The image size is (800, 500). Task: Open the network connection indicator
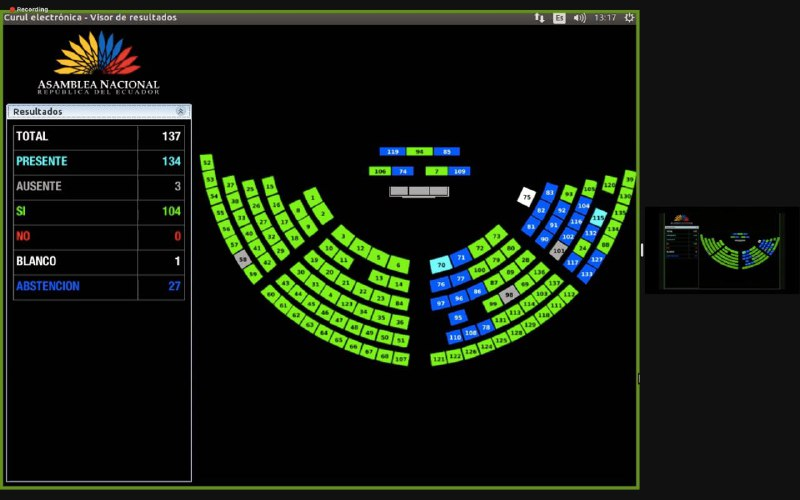click(539, 17)
